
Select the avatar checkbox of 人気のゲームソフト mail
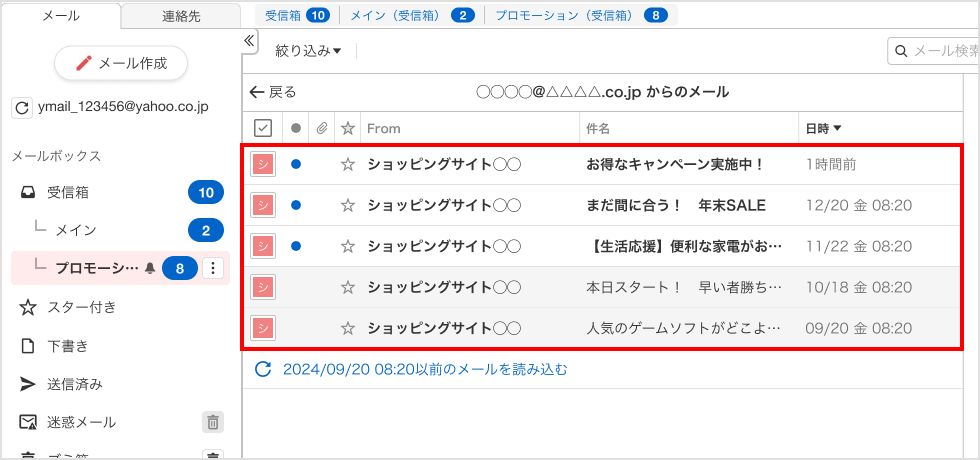[263, 328]
